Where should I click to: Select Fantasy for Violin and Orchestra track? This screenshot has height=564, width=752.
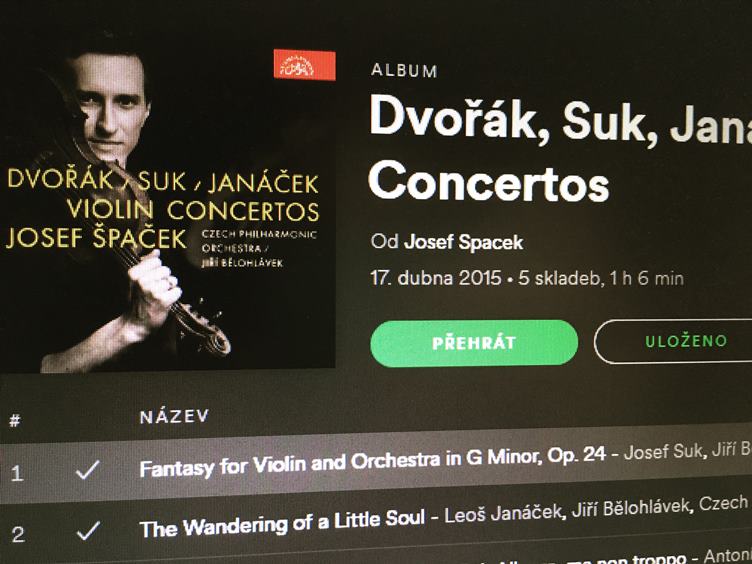click(x=372, y=461)
